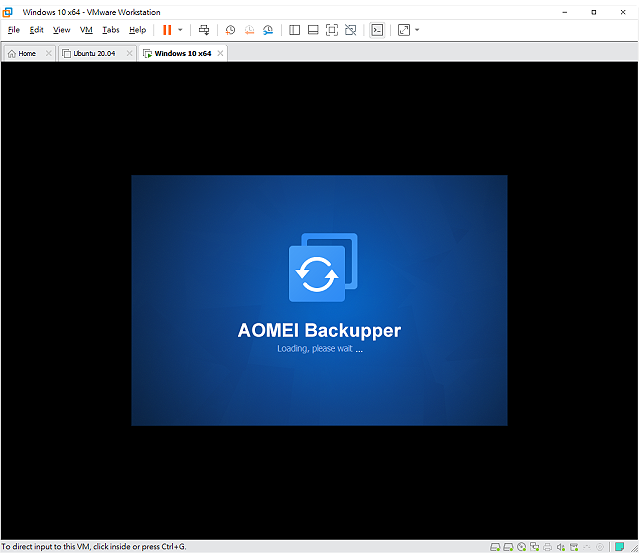
Task: Click the AOMEI Backupper splash screen in the VM
Action: [x=319, y=300]
